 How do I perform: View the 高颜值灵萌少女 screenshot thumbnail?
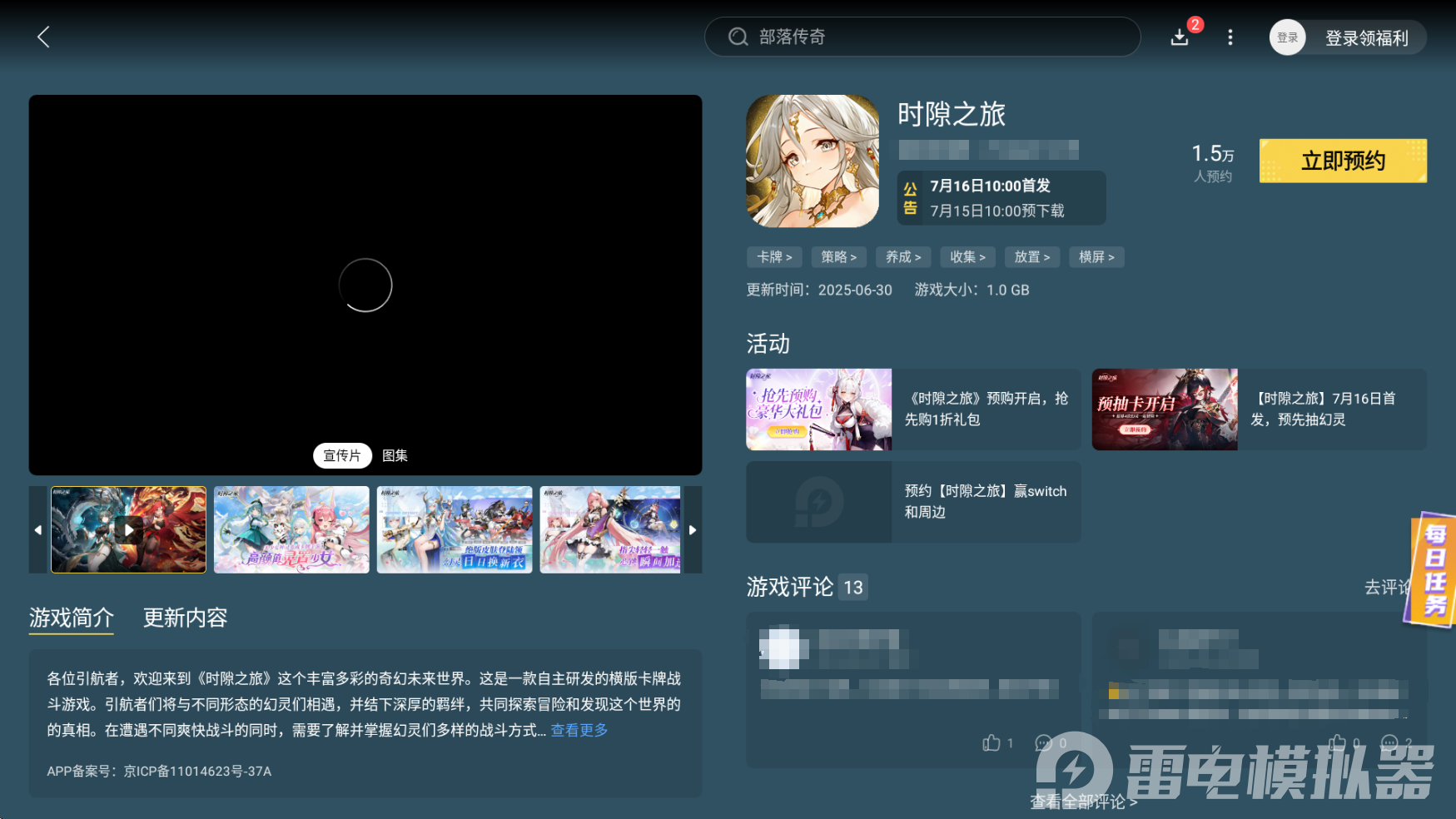click(291, 530)
